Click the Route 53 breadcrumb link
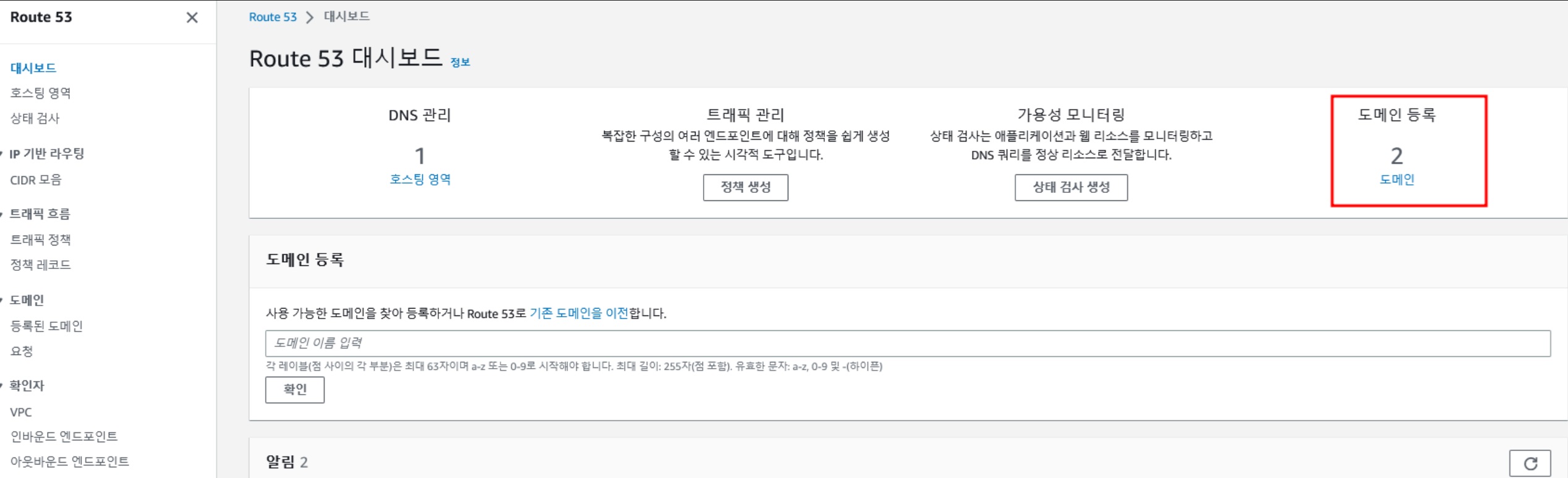Screen dimensions: 1568x478 pos(273,17)
